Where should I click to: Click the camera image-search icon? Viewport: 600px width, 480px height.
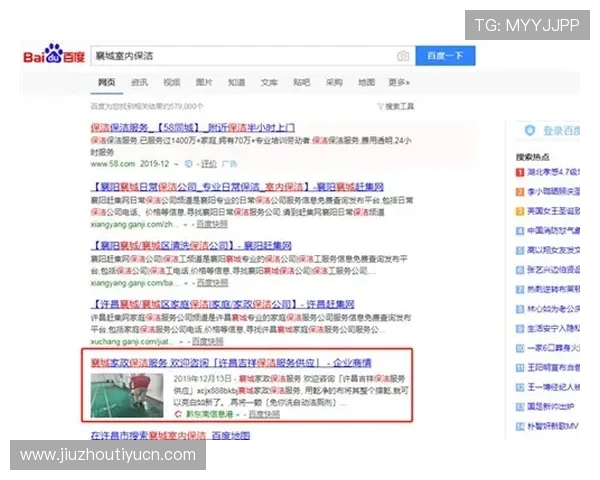(x=403, y=56)
